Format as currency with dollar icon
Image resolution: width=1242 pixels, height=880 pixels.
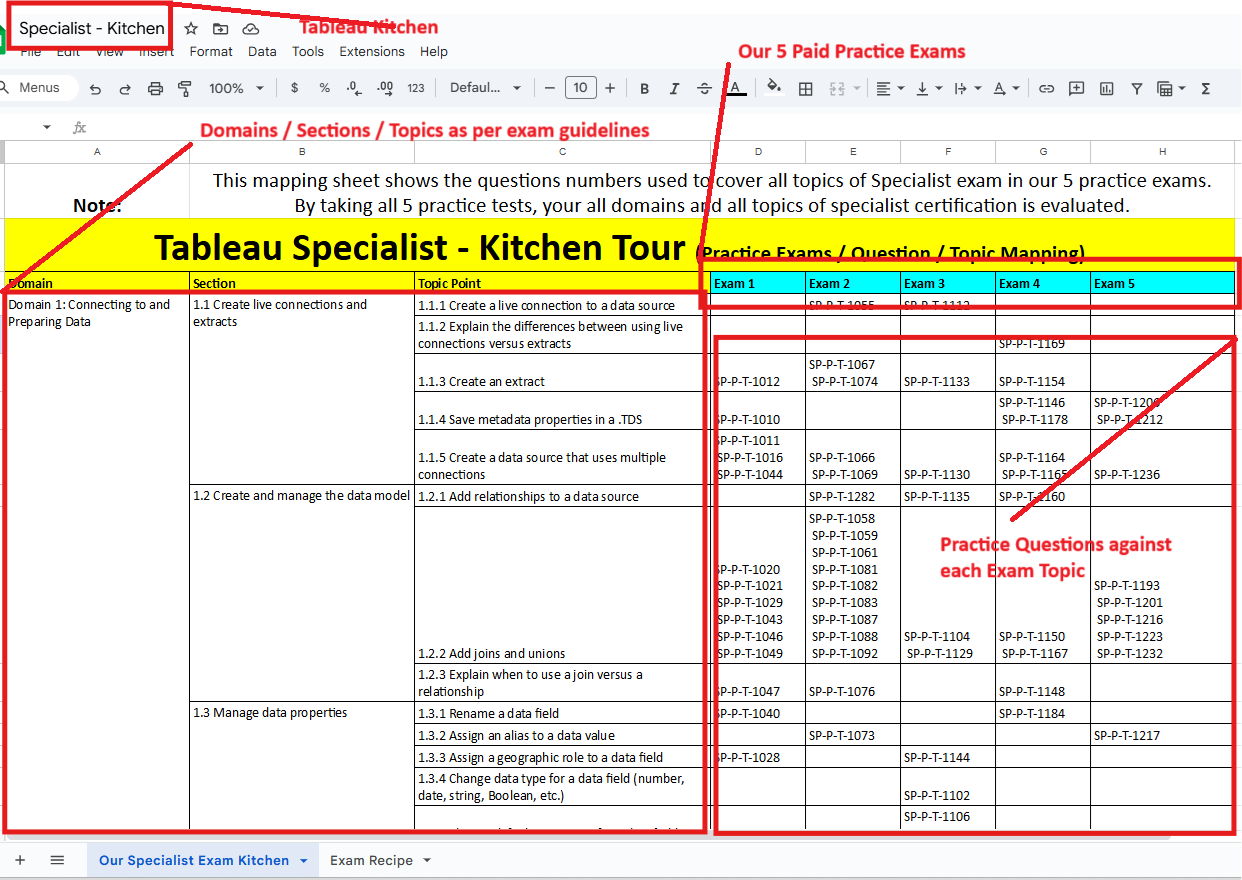(x=294, y=88)
